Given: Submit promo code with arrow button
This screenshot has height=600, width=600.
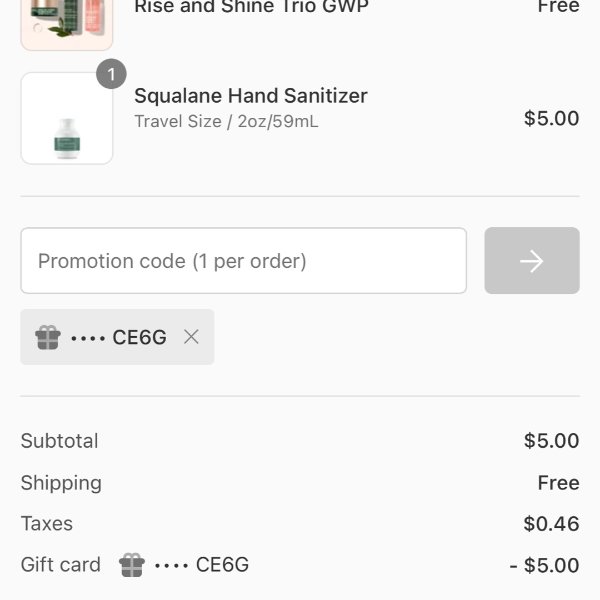Looking at the screenshot, I should [532, 261].
